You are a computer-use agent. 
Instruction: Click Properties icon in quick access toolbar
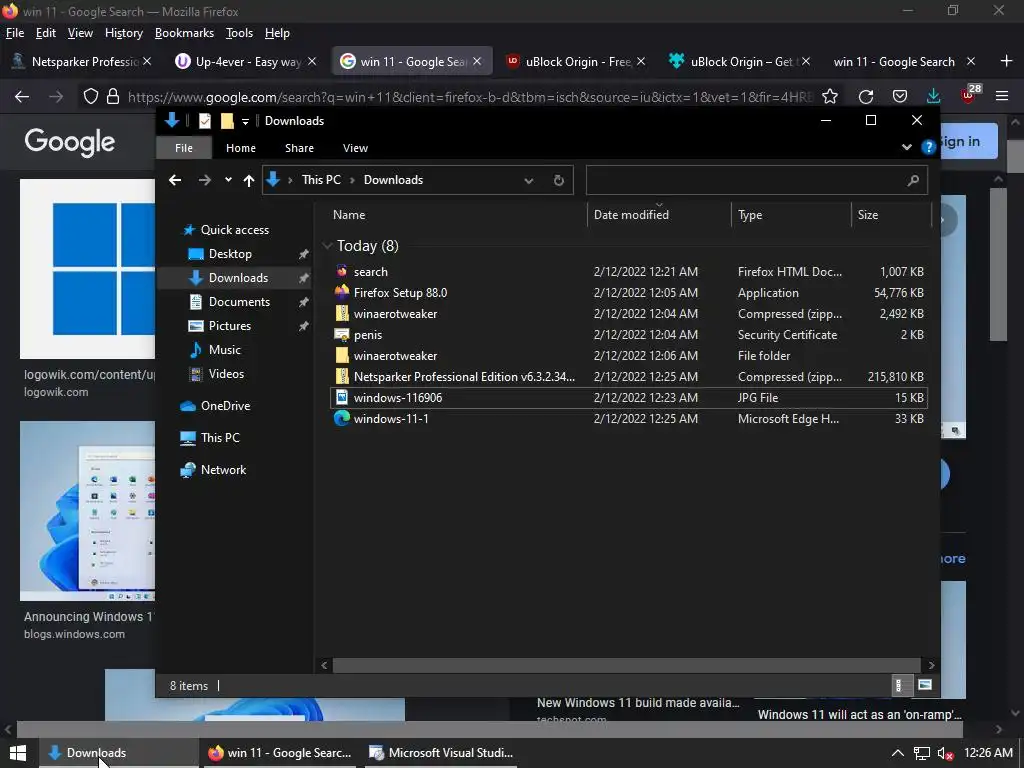(204, 121)
